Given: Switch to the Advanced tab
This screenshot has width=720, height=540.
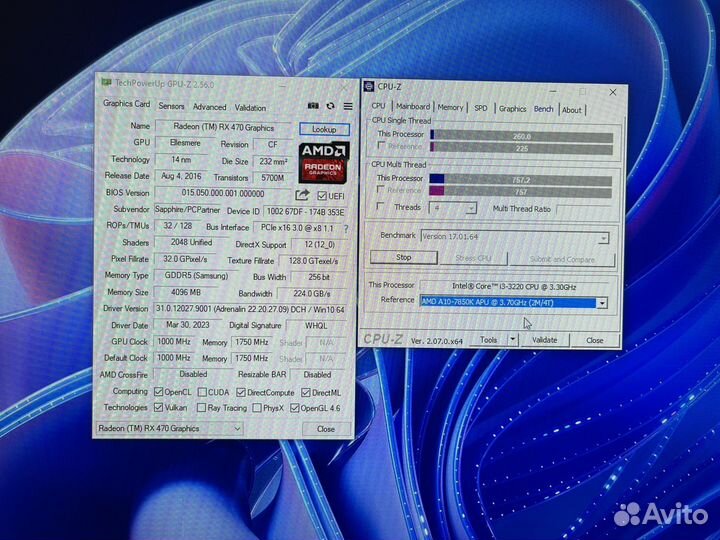Looking at the screenshot, I should (x=209, y=107).
